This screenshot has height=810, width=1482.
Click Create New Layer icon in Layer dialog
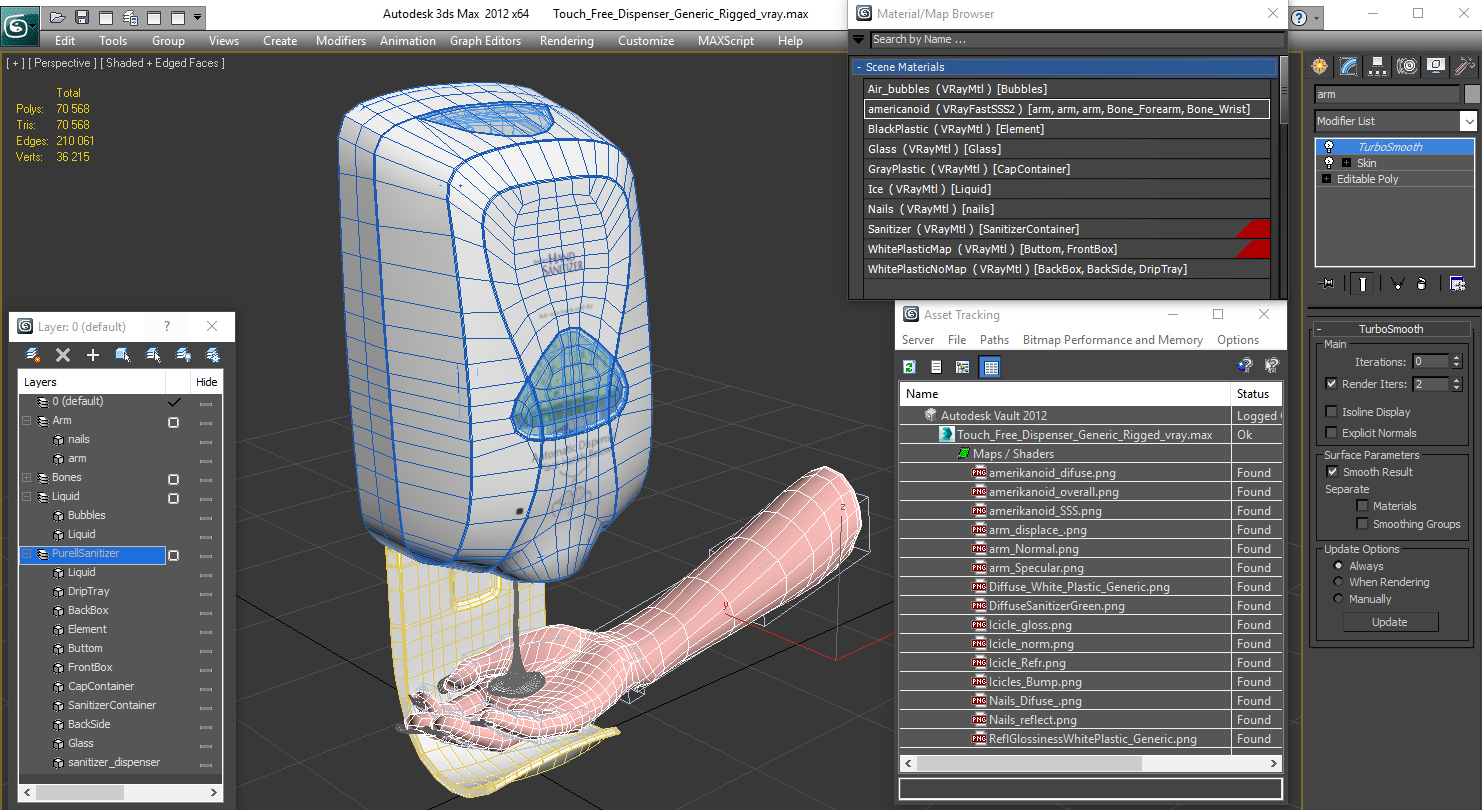(x=33, y=355)
